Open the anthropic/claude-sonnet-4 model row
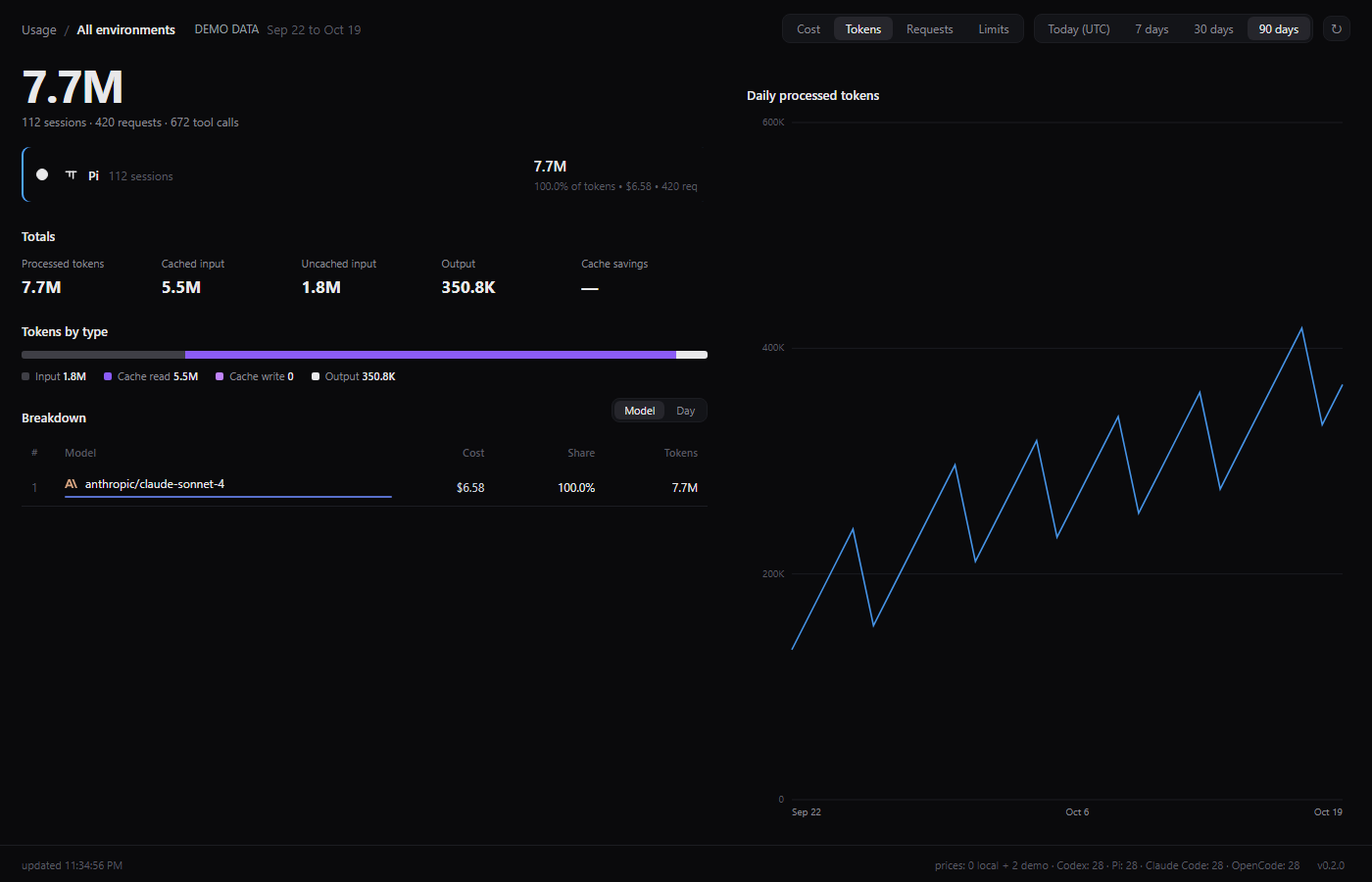1372x882 pixels. coord(365,487)
